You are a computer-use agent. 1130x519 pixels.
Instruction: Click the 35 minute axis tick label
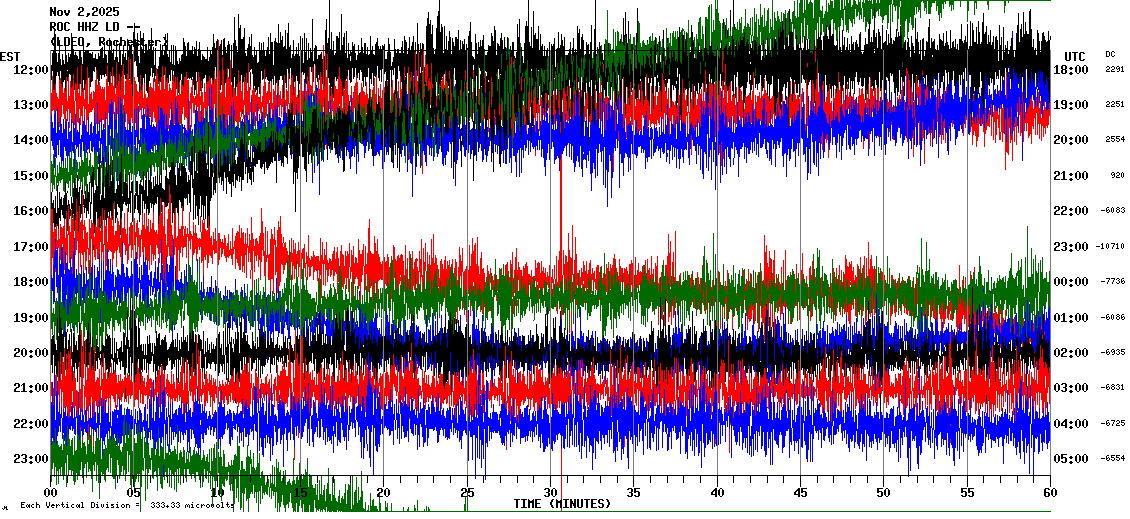[633, 494]
